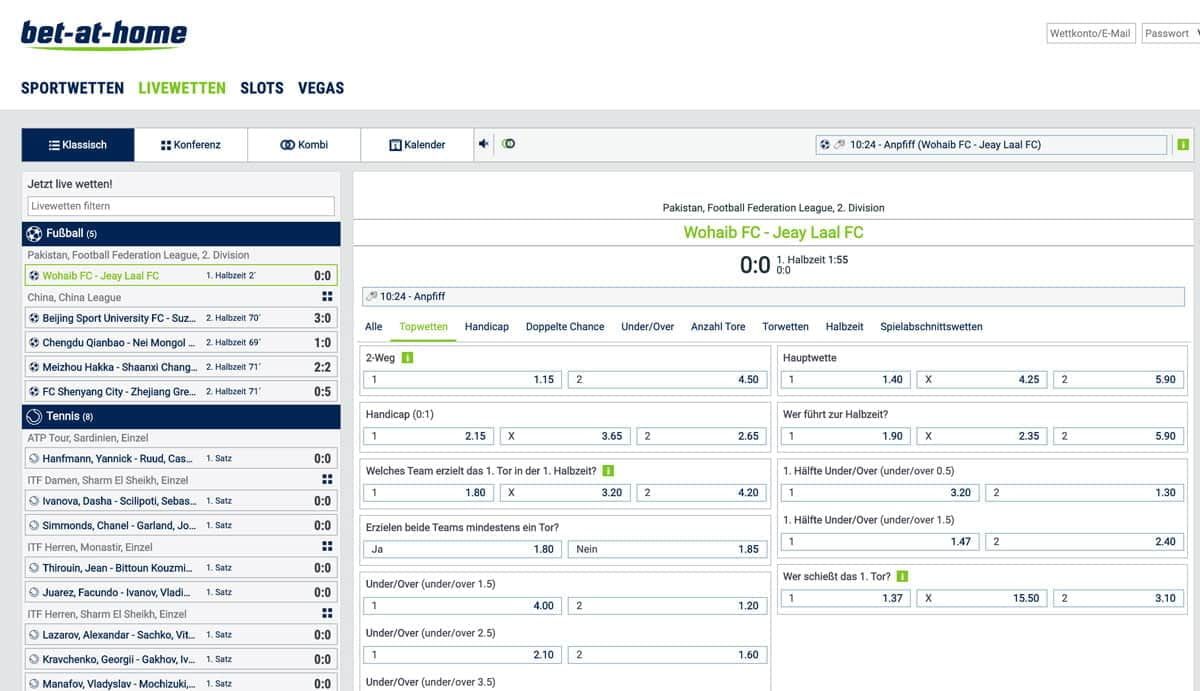The width and height of the screenshot is (1200, 691).
Task: Select odds 5.90 for away win in Hauptwette
Action: (1118, 379)
